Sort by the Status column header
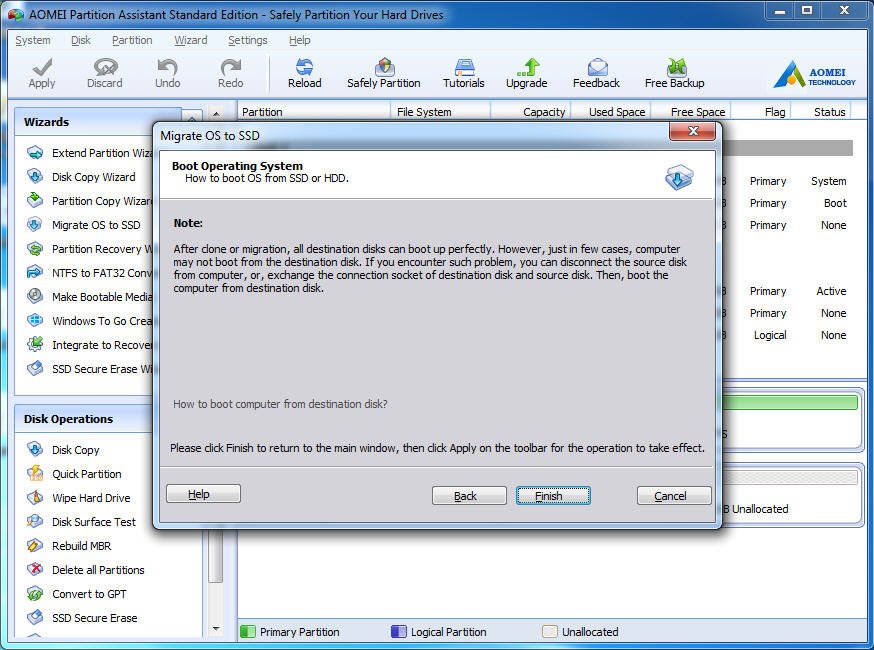 (822, 111)
